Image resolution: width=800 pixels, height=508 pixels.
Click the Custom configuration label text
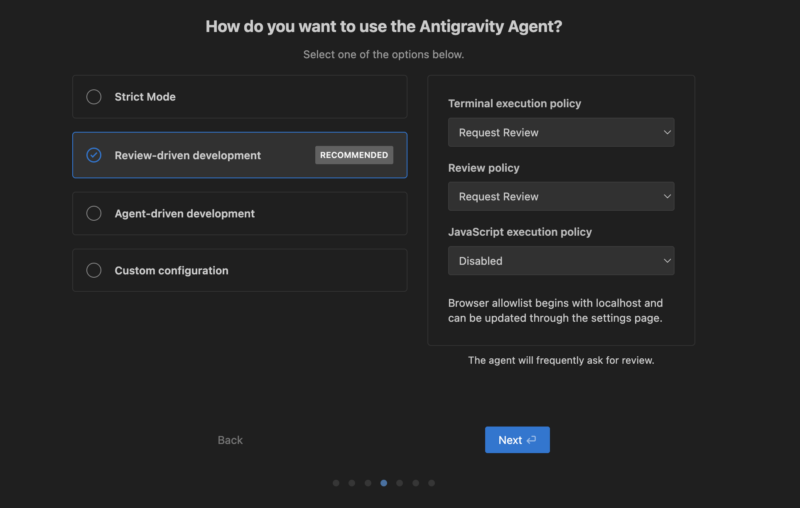pyautogui.click(x=171, y=270)
